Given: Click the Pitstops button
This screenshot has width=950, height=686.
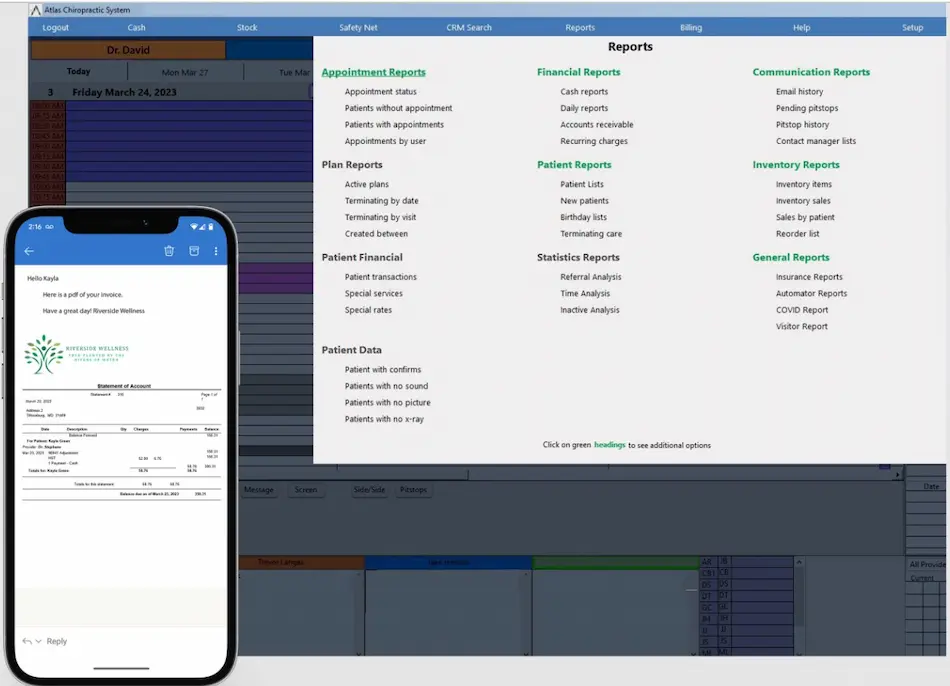Looking at the screenshot, I should (413, 490).
